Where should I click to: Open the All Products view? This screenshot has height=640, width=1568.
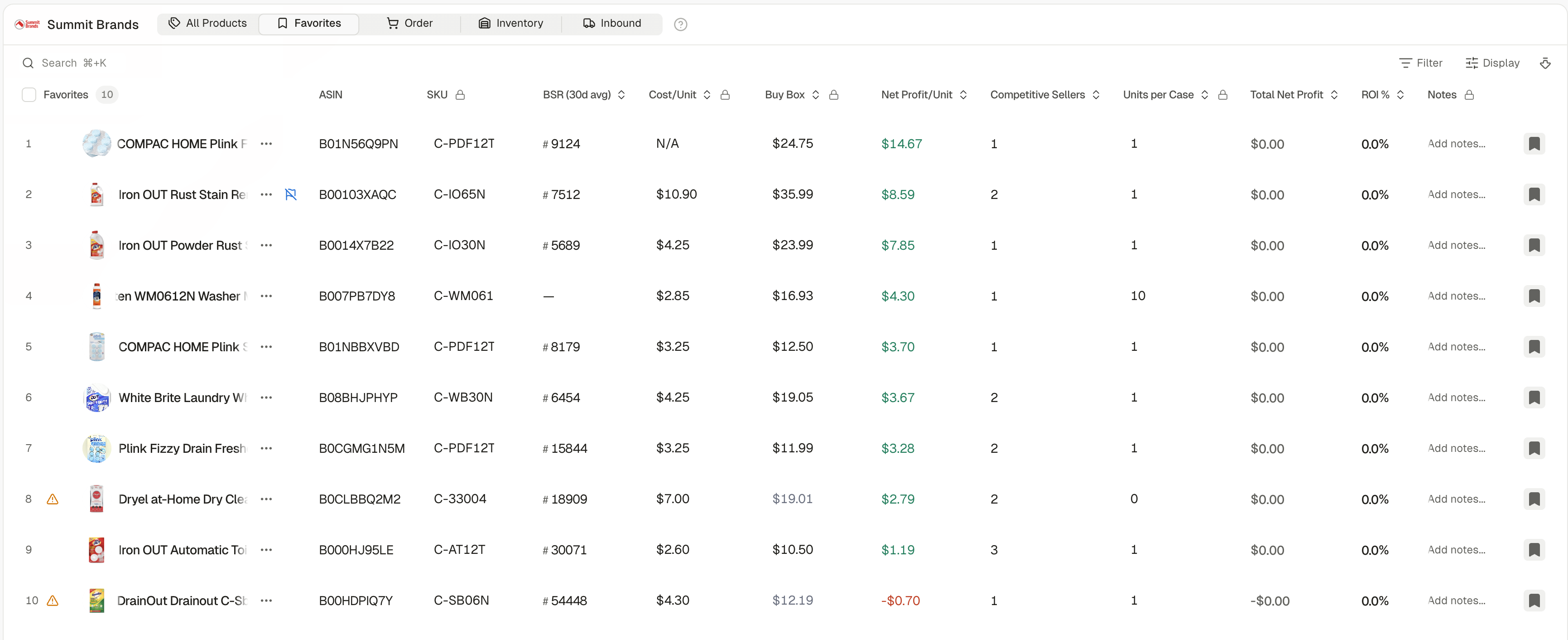click(207, 23)
